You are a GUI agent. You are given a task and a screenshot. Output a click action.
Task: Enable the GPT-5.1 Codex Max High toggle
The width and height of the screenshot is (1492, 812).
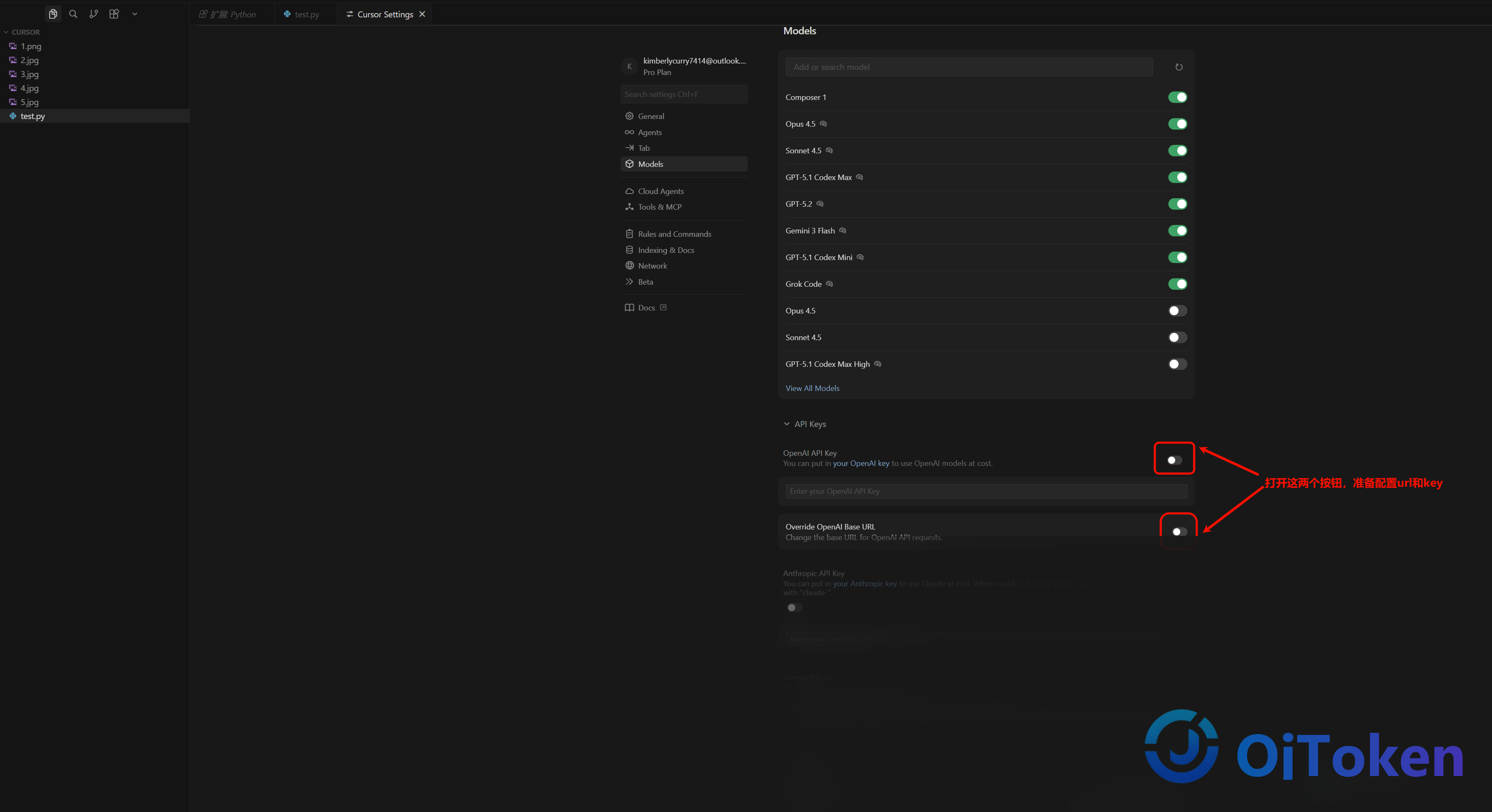point(1177,364)
